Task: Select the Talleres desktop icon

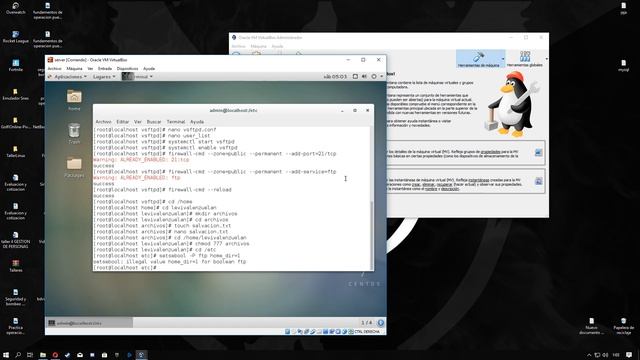Action: 16,266
